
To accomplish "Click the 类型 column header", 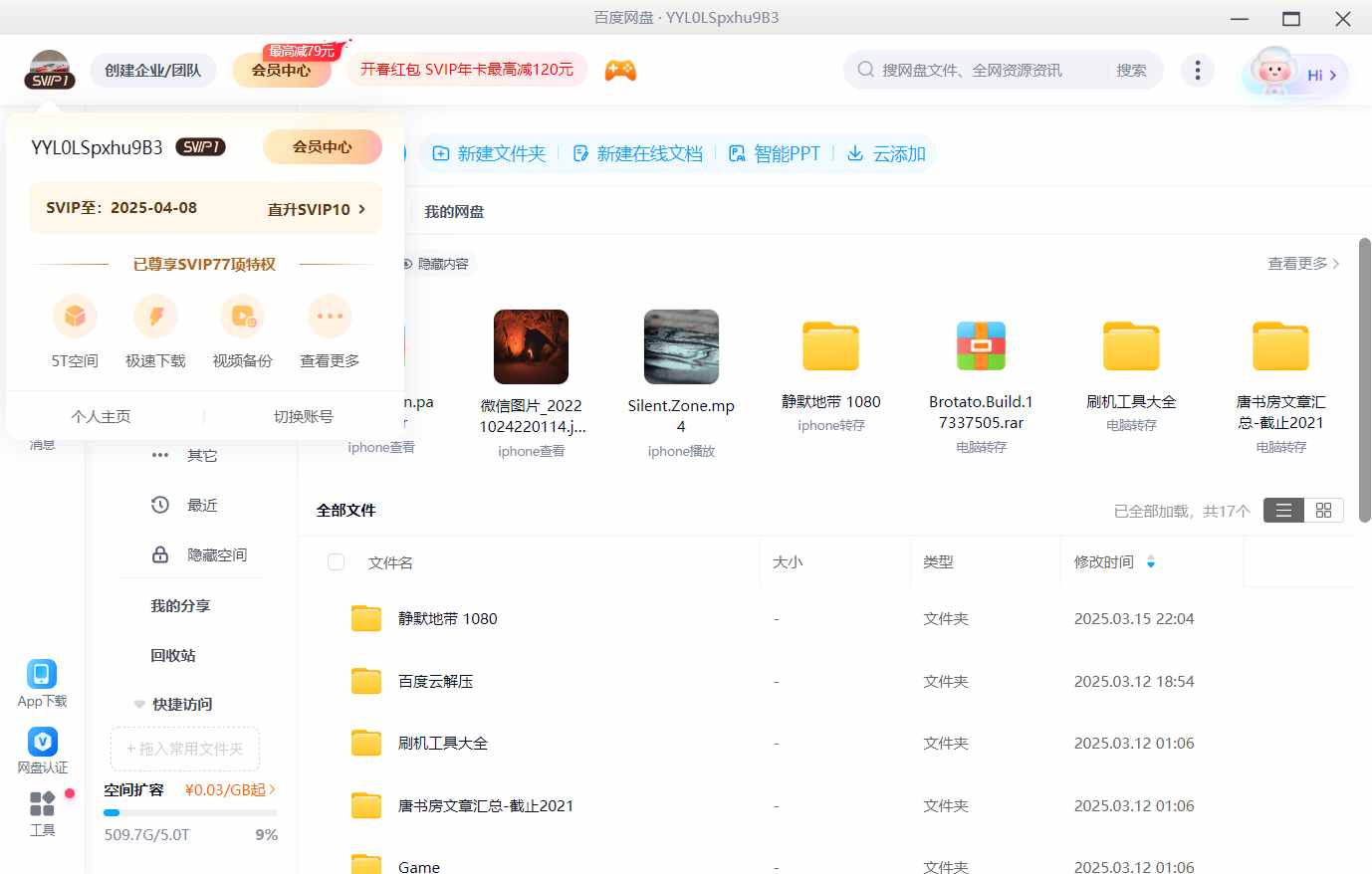I will [x=938, y=562].
